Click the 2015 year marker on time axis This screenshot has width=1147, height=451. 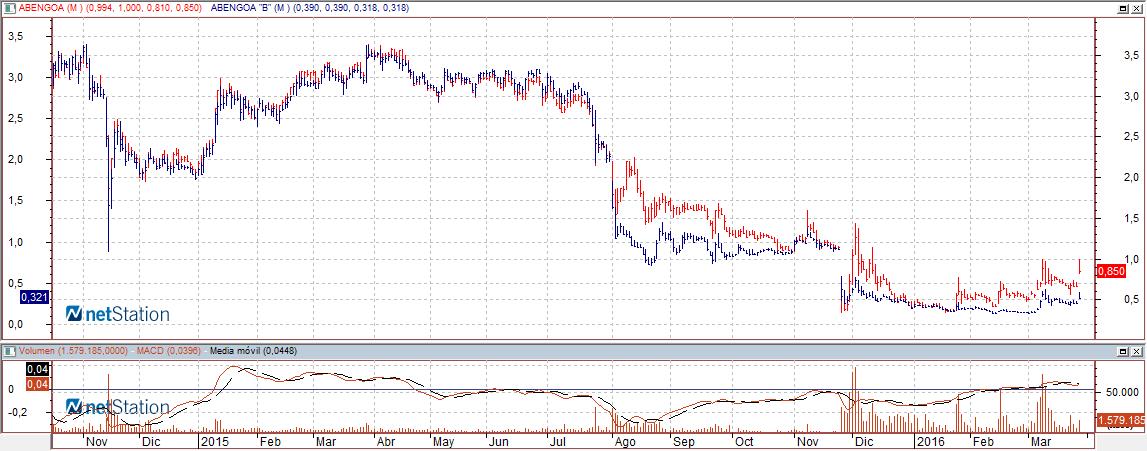pos(214,442)
